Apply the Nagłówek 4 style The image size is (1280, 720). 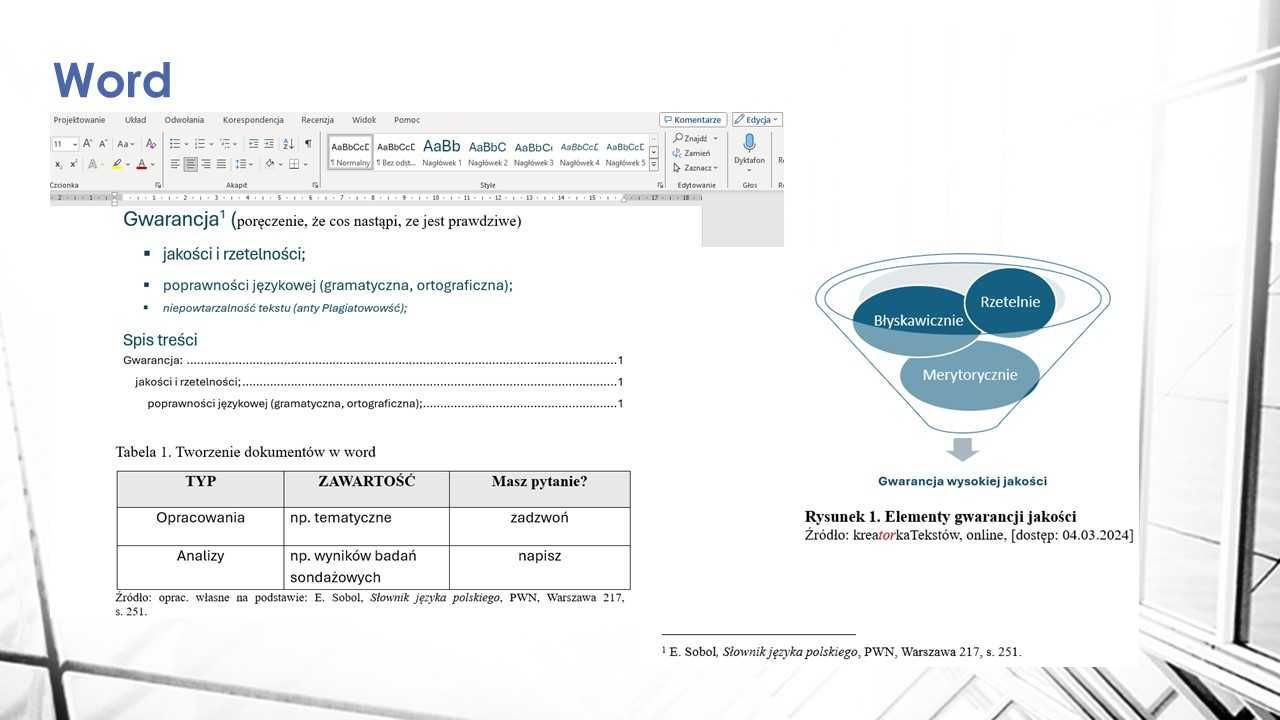580,153
